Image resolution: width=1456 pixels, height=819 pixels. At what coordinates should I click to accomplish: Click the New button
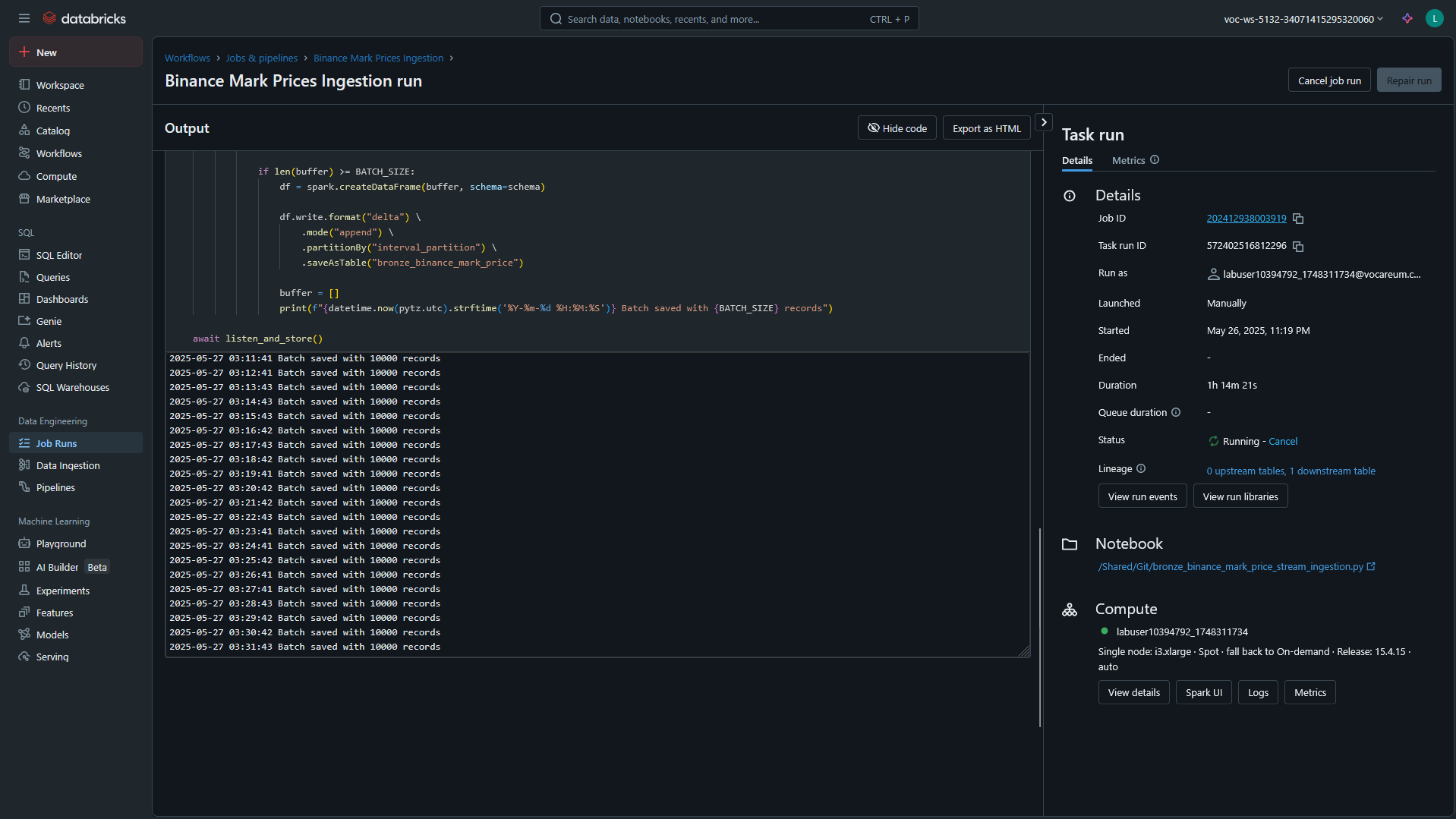pyautogui.click(x=76, y=52)
